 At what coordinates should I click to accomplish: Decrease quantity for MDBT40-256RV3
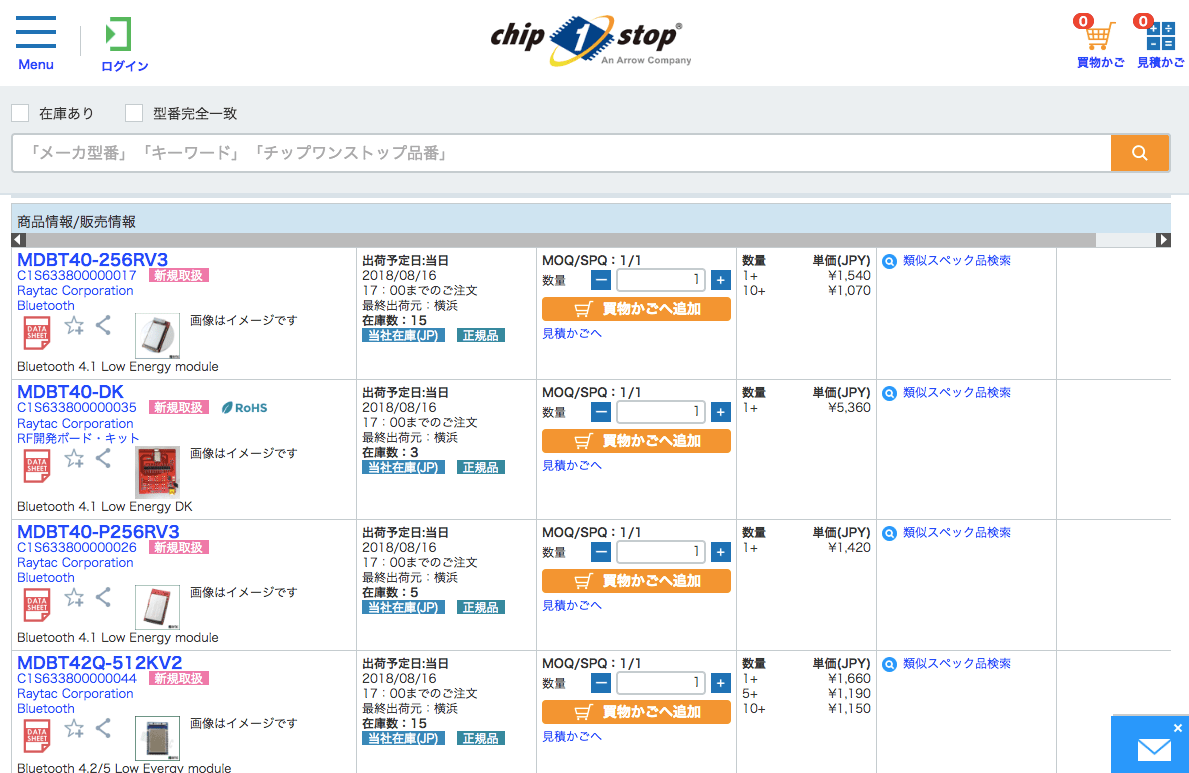click(601, 280)
